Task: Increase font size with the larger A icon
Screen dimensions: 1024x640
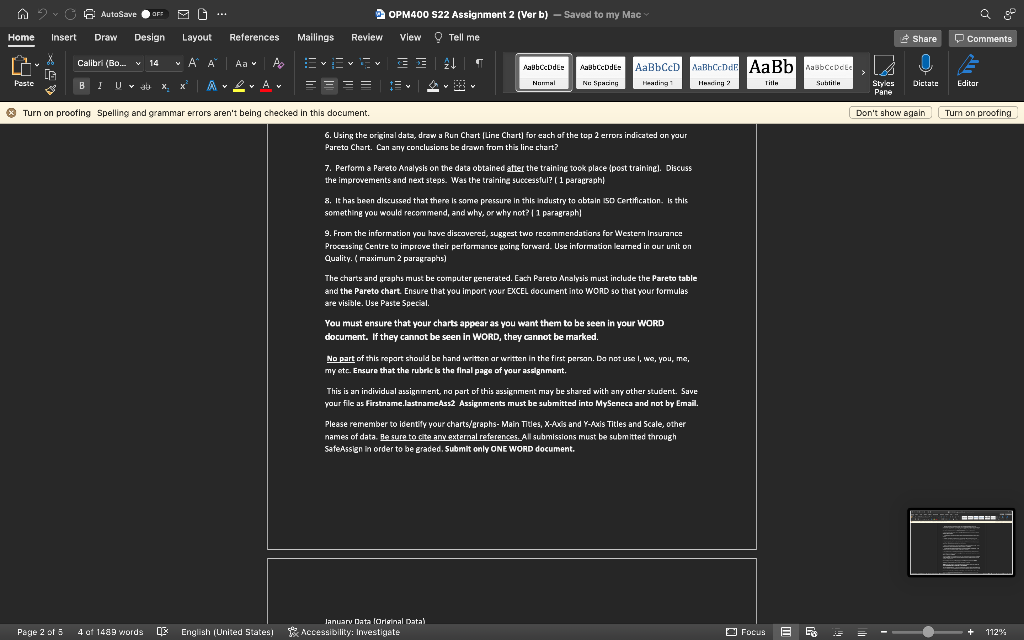Action: (x=193, y=63)
